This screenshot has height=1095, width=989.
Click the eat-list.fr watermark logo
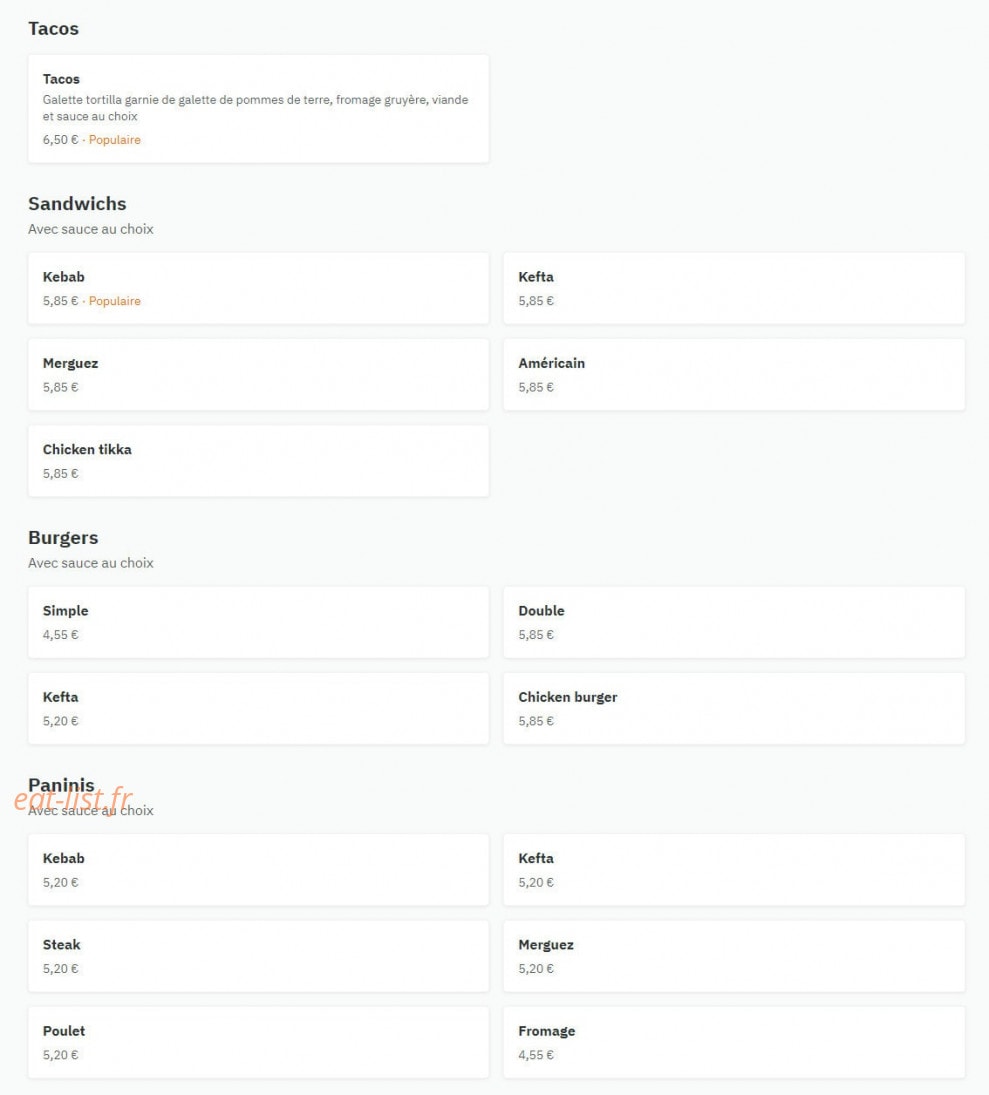pyautogui.click(x=73, y=799)
